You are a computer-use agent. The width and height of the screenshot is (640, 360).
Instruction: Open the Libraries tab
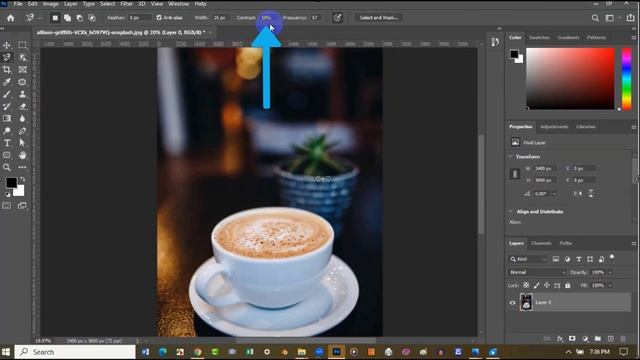point(586,127)
